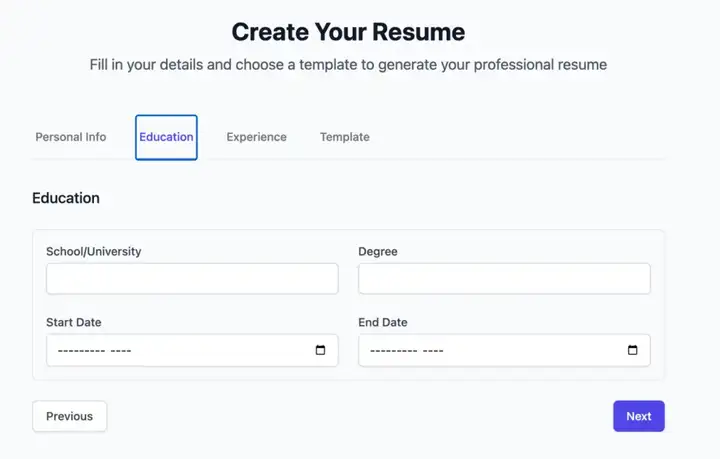Open the Start Date calendar picker icon

pos(320,350)
